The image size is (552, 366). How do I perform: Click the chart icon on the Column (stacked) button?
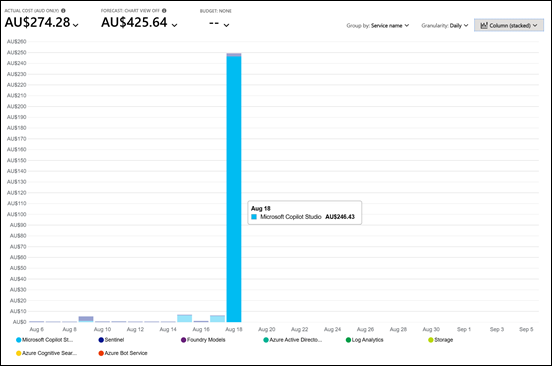click(484, 25)
